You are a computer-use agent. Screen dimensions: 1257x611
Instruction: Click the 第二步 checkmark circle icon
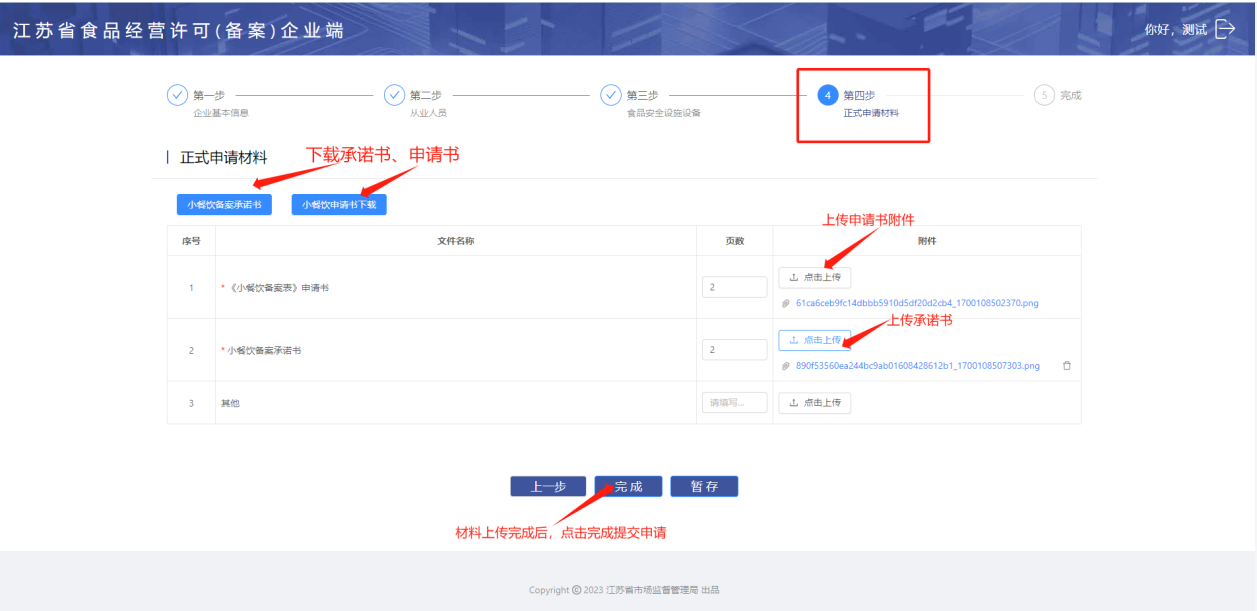pyautogui.click(x=394, y=95)
